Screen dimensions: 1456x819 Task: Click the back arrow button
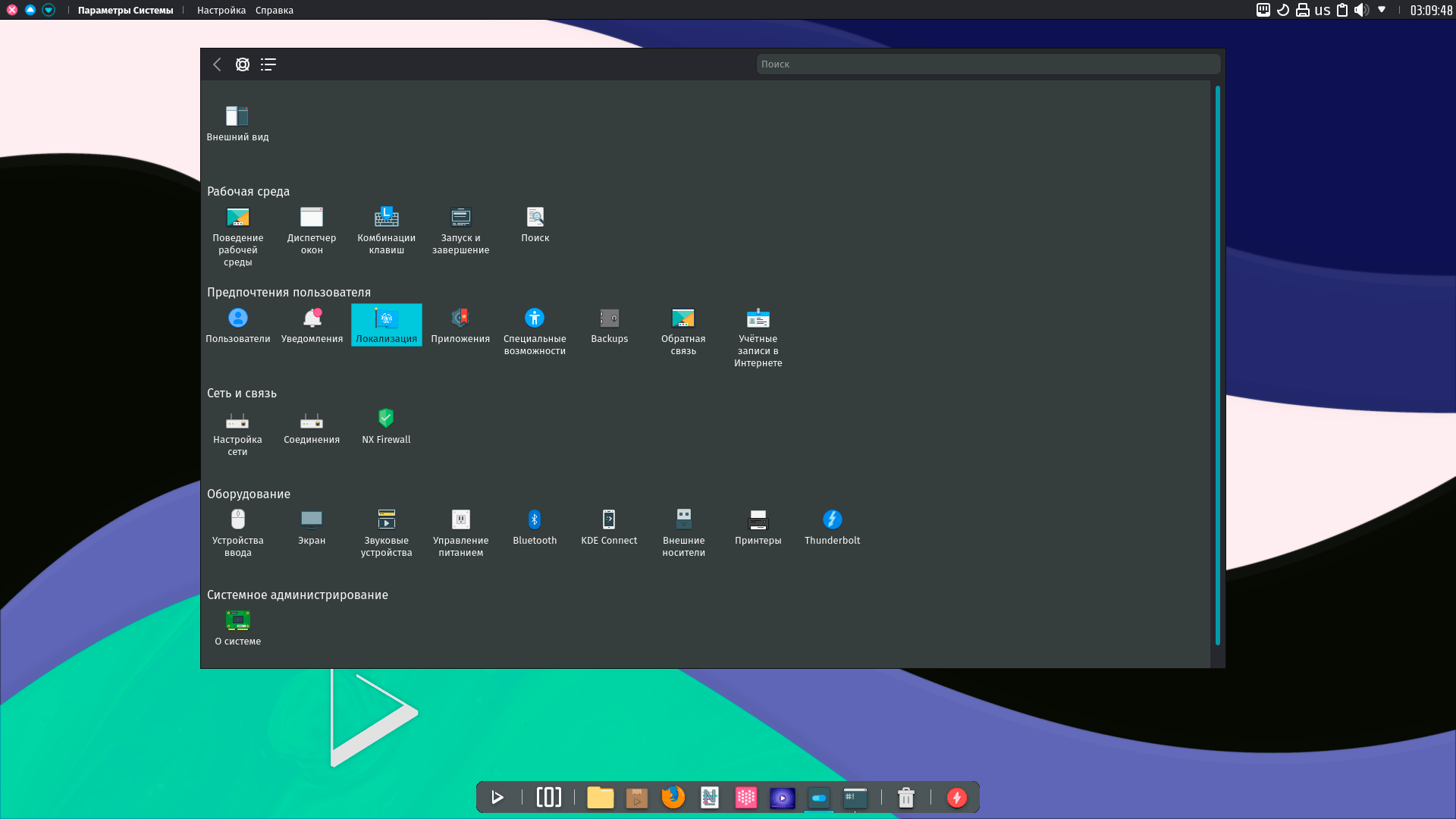pyautogui.click(x=217, y=64)
